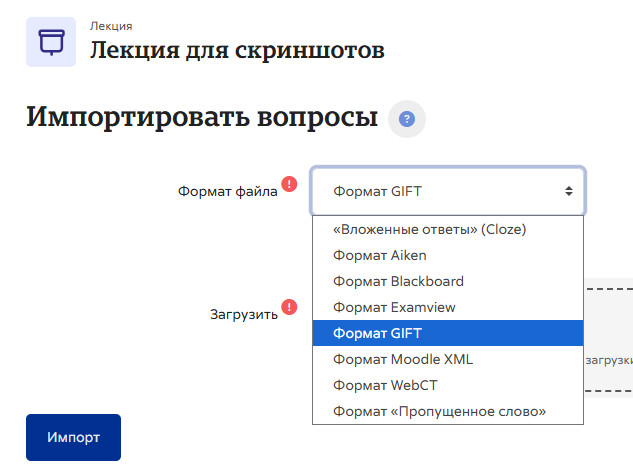The width and height of the screenshot is (633, 473).
Task: Click the file format field label
Action: (228, 191)
